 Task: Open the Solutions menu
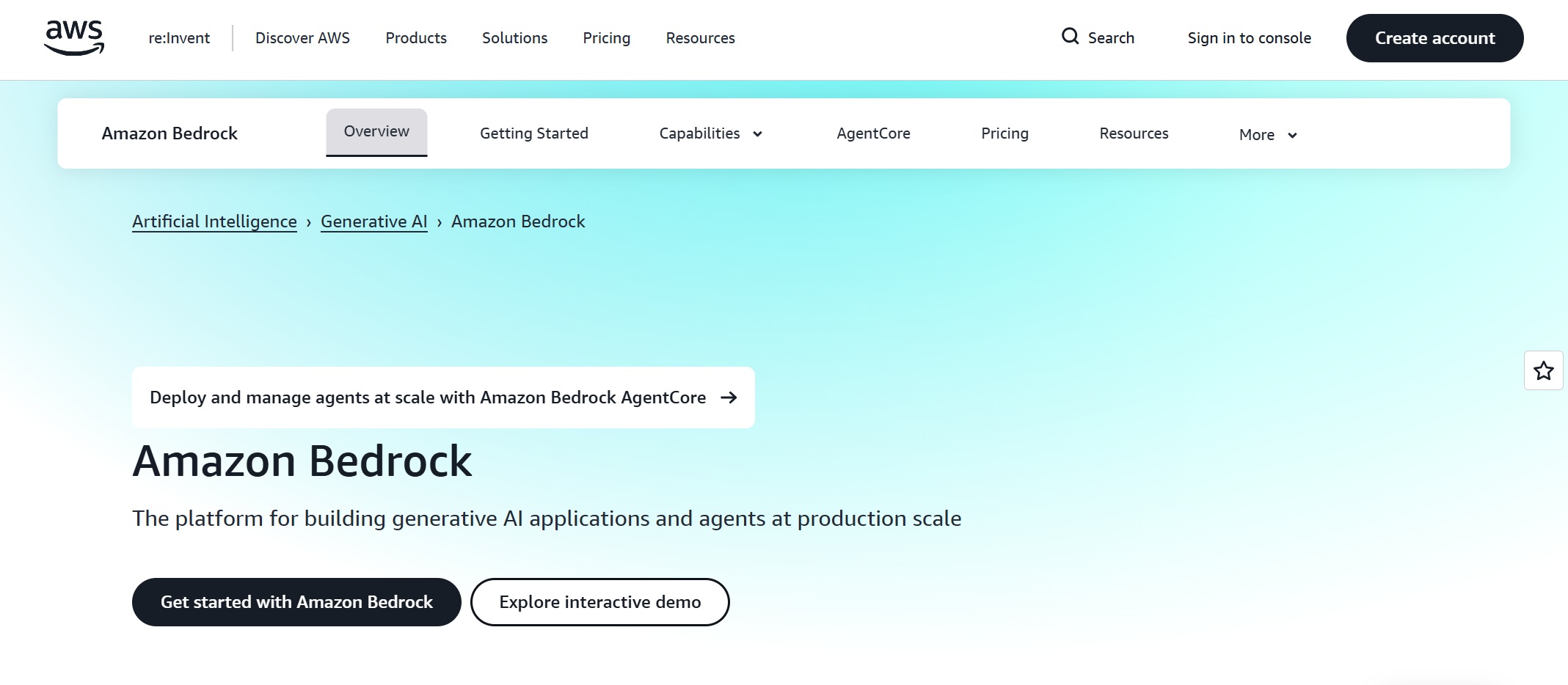pos(514,38)
